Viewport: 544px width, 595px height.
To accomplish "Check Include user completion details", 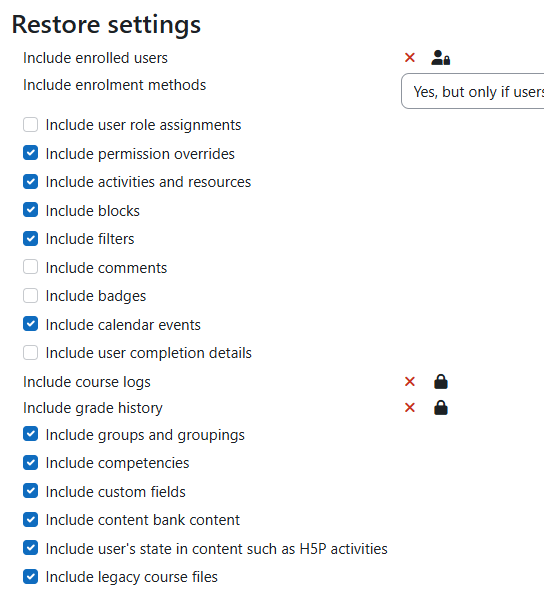I will point(30,353).
